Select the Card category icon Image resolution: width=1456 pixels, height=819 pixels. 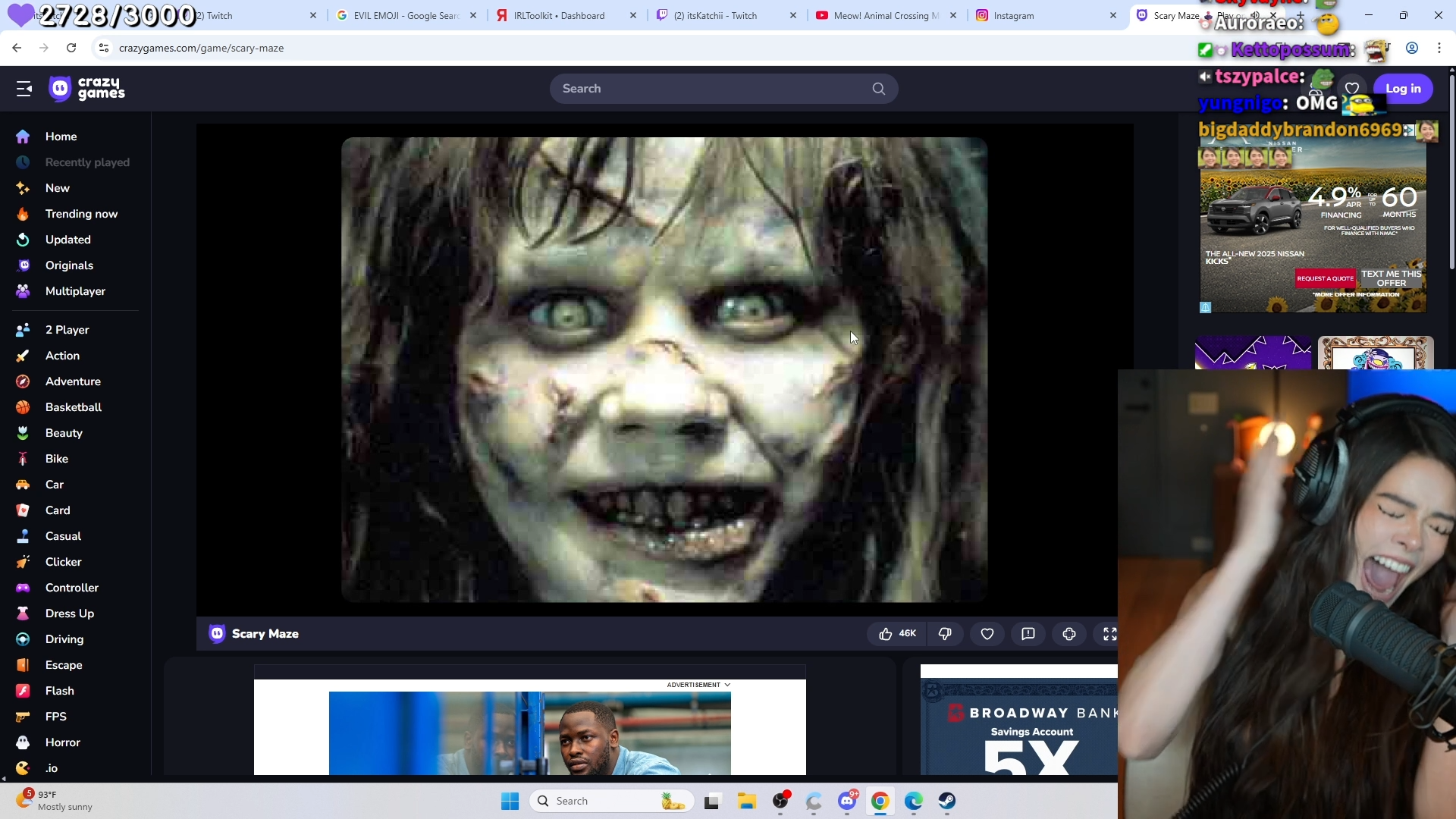pos(23,510)
